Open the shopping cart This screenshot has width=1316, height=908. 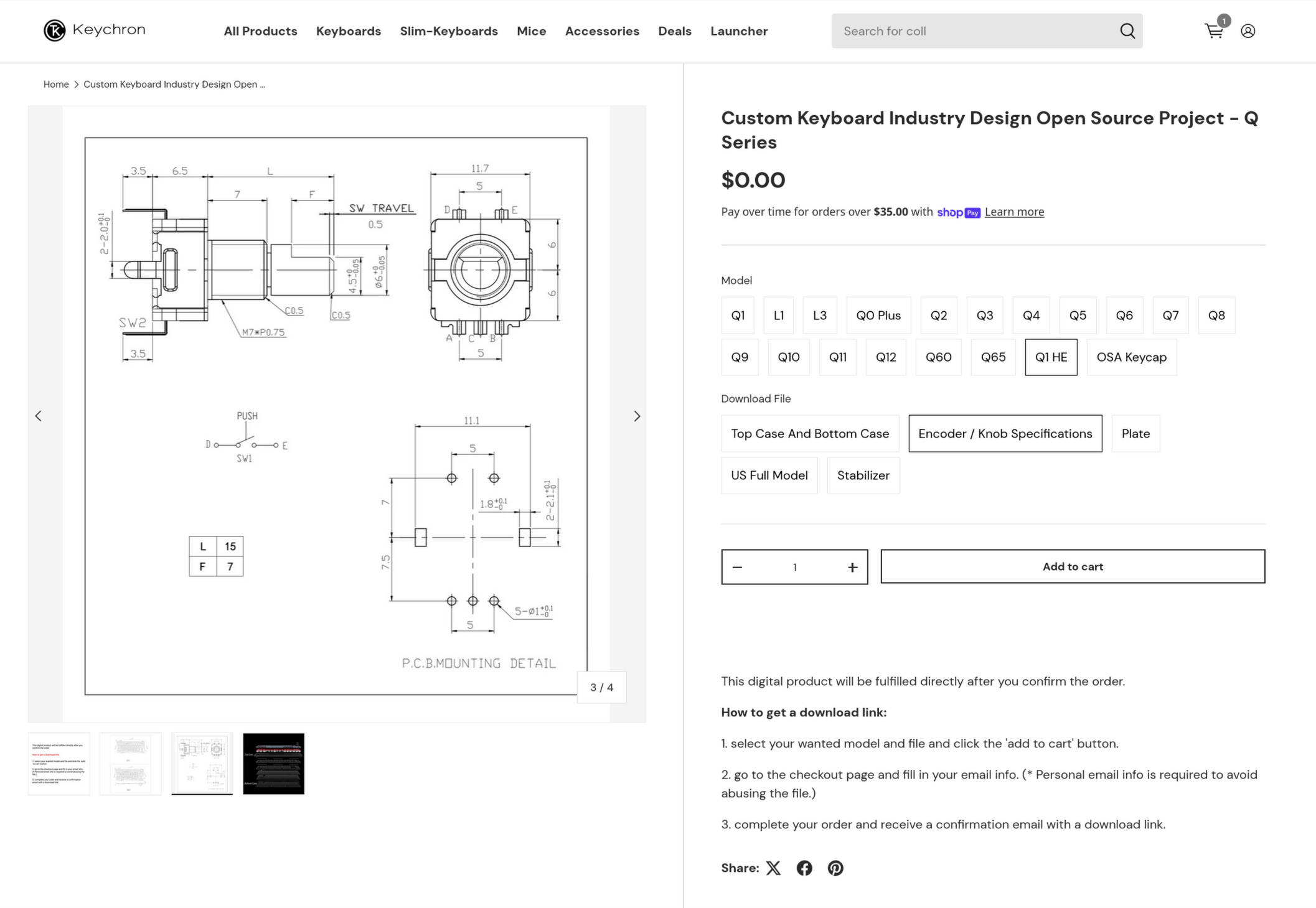(1214, 30)
